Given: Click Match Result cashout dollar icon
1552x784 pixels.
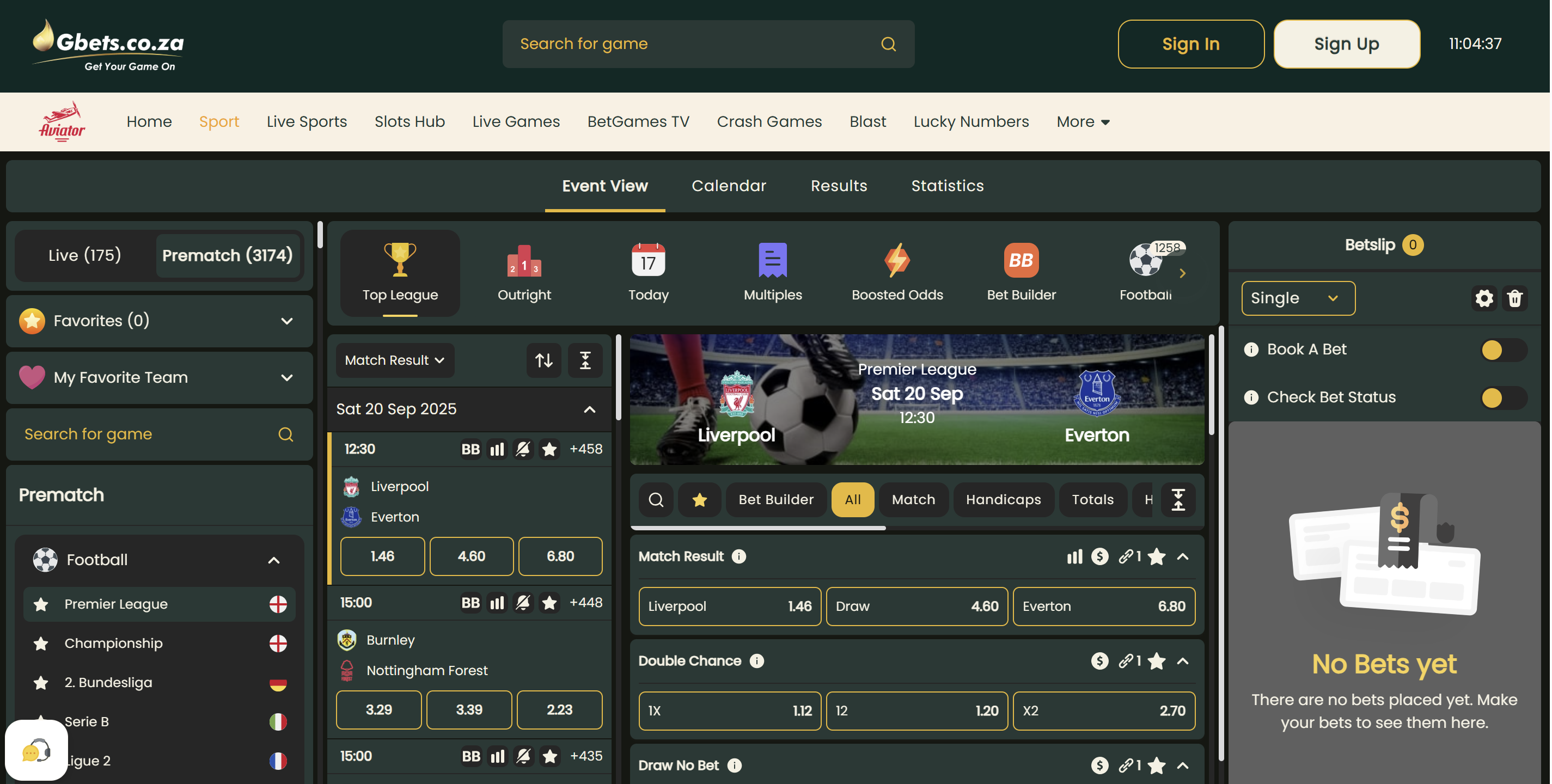Looking at the screenshot, I should tap(1099, 556).
